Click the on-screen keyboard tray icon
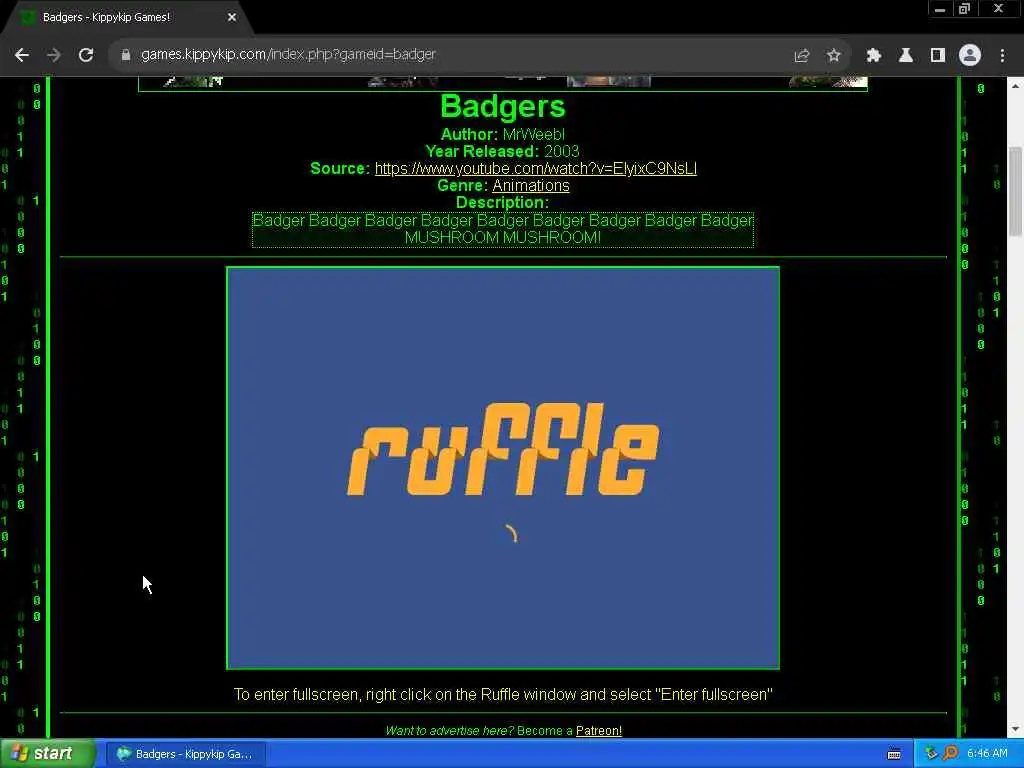This screenshot has width=1024, height=768. click(x=894, y=754)
